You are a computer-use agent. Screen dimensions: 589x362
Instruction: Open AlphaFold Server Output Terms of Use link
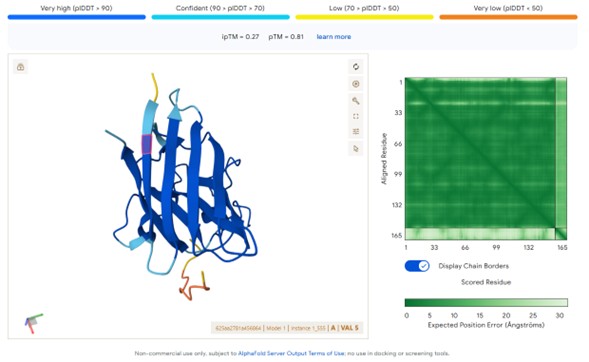(x=291, y=353)
